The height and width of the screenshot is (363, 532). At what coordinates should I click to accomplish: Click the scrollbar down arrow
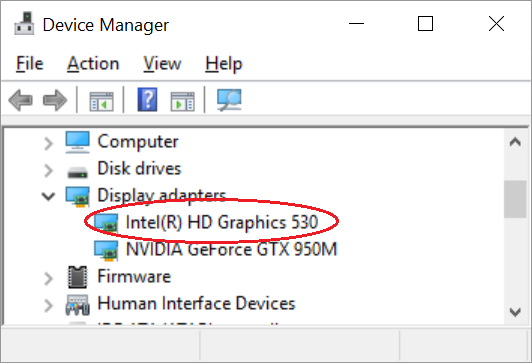coord(515,312)
